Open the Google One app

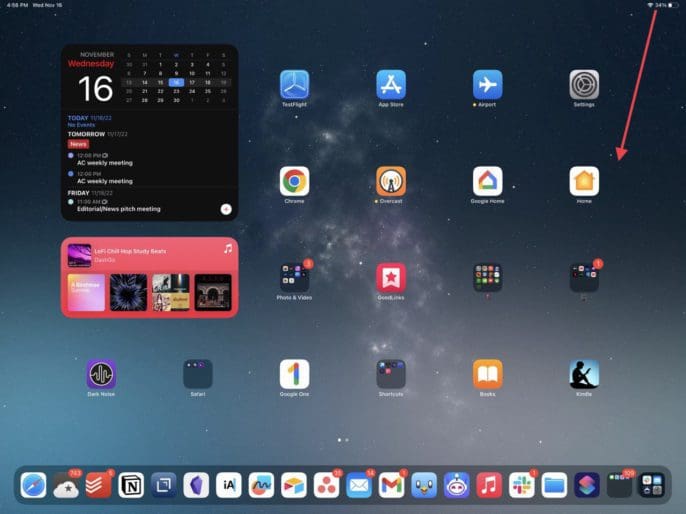(x=294, y=374)
